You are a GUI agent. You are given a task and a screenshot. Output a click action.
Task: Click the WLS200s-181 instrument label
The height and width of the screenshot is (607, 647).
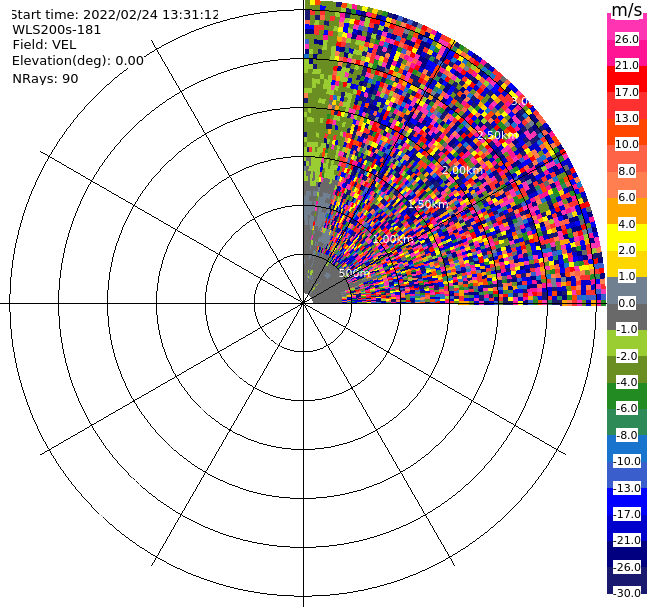coord(57,30)
